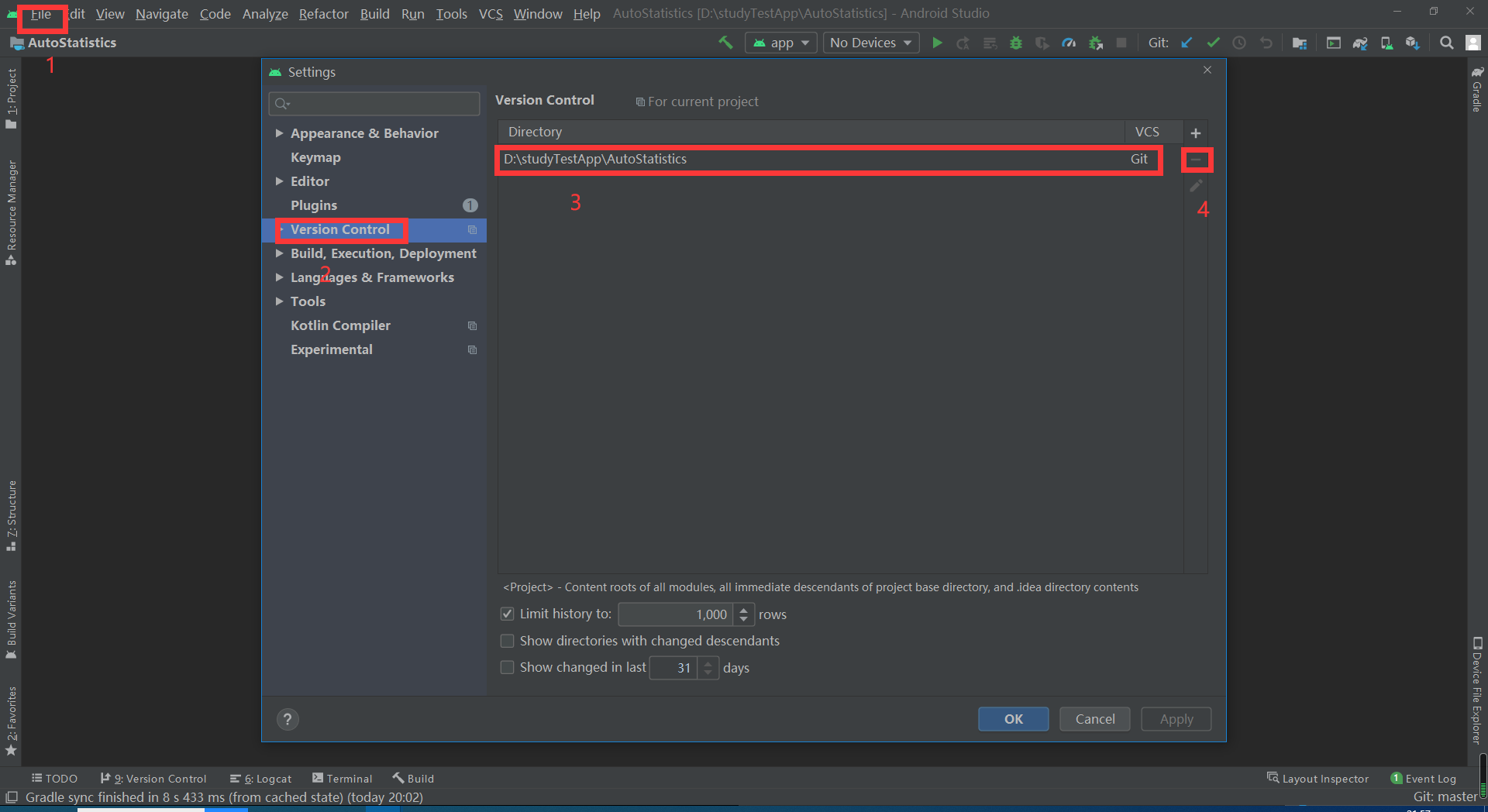This screenshot has height=812, width=1488.
Task: Expand Build, Execution, Deployment node
Action: (279, 253)
